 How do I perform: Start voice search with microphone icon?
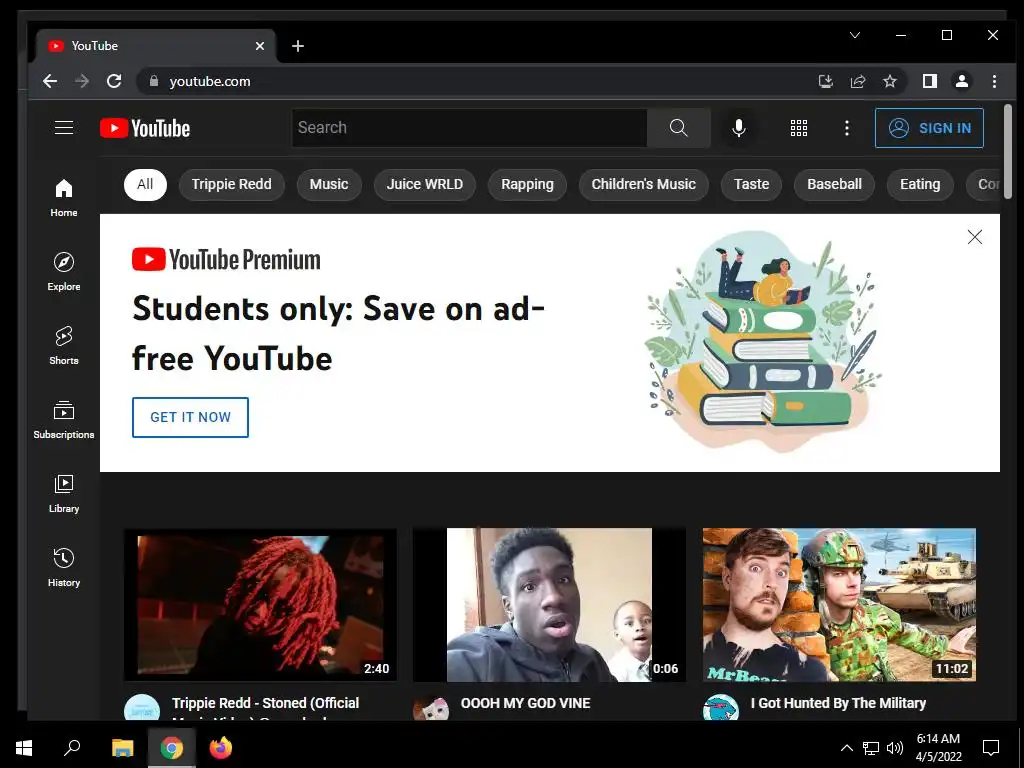[739, 128]
